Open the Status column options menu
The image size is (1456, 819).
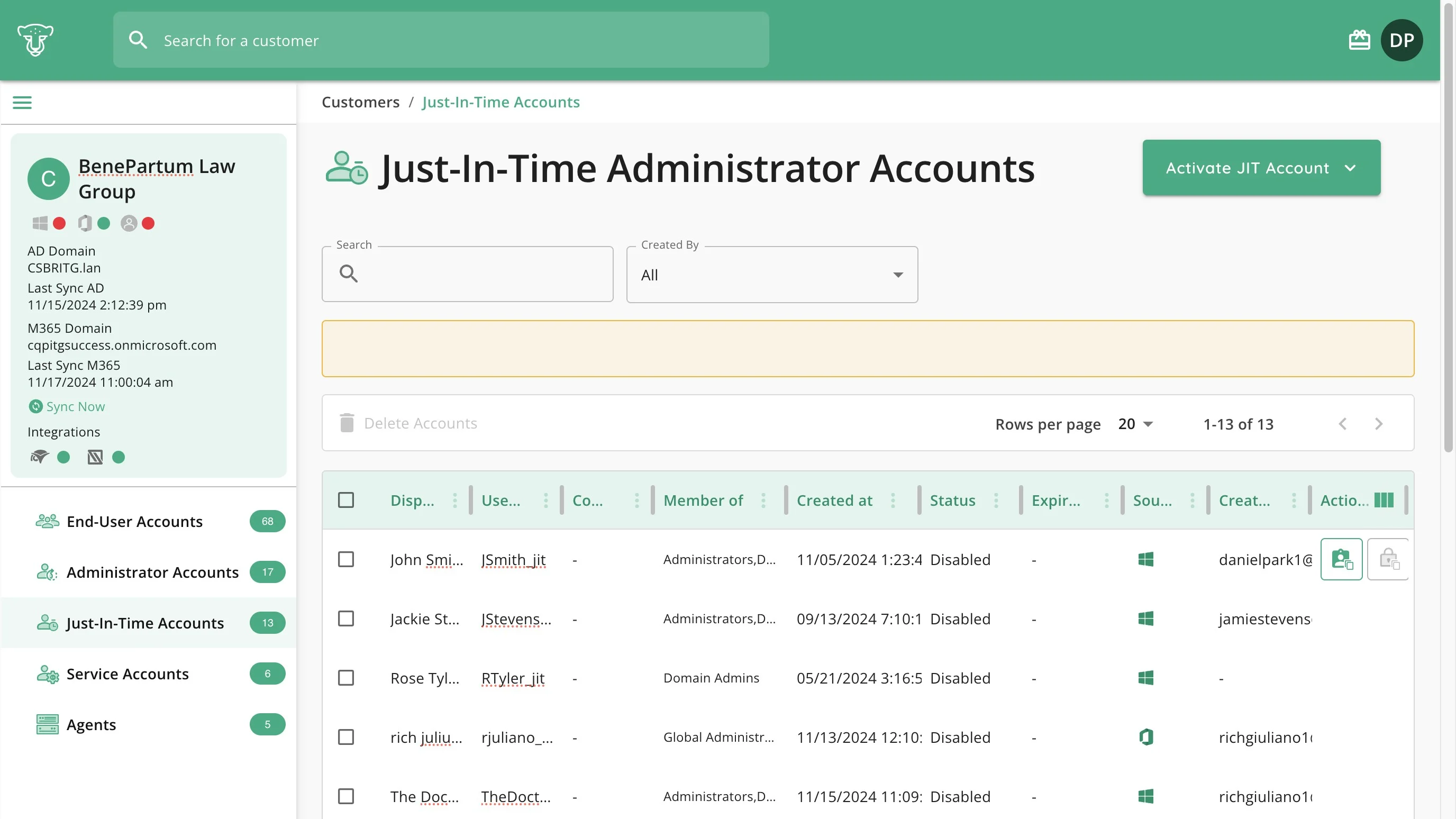[x=996, y=500]
